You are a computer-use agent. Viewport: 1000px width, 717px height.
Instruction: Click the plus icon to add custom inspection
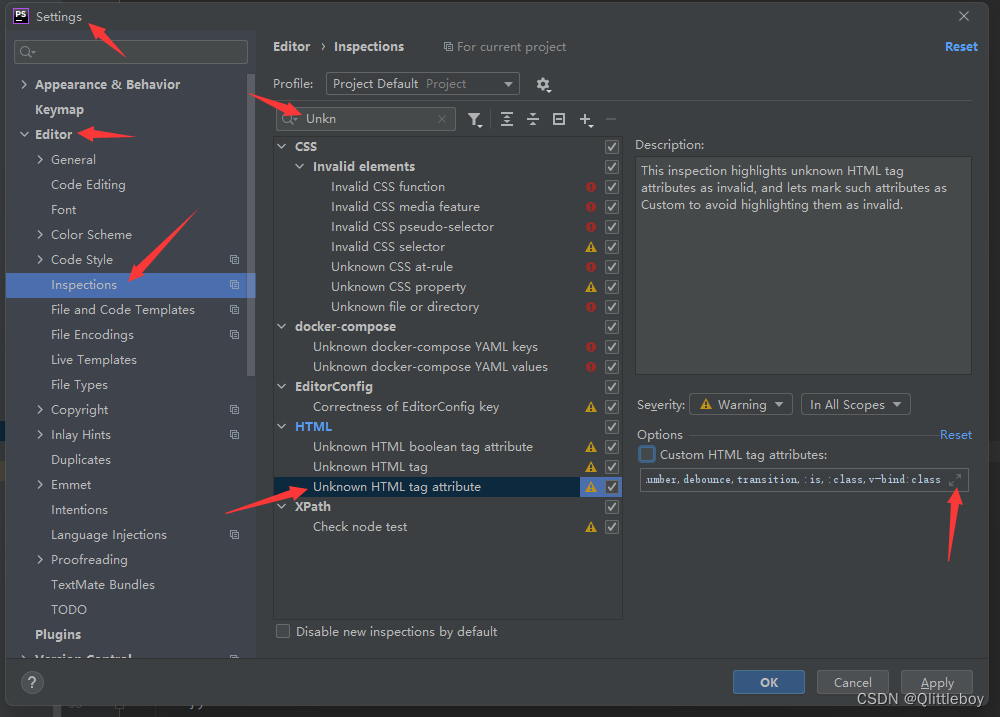(x=586, y=119)
